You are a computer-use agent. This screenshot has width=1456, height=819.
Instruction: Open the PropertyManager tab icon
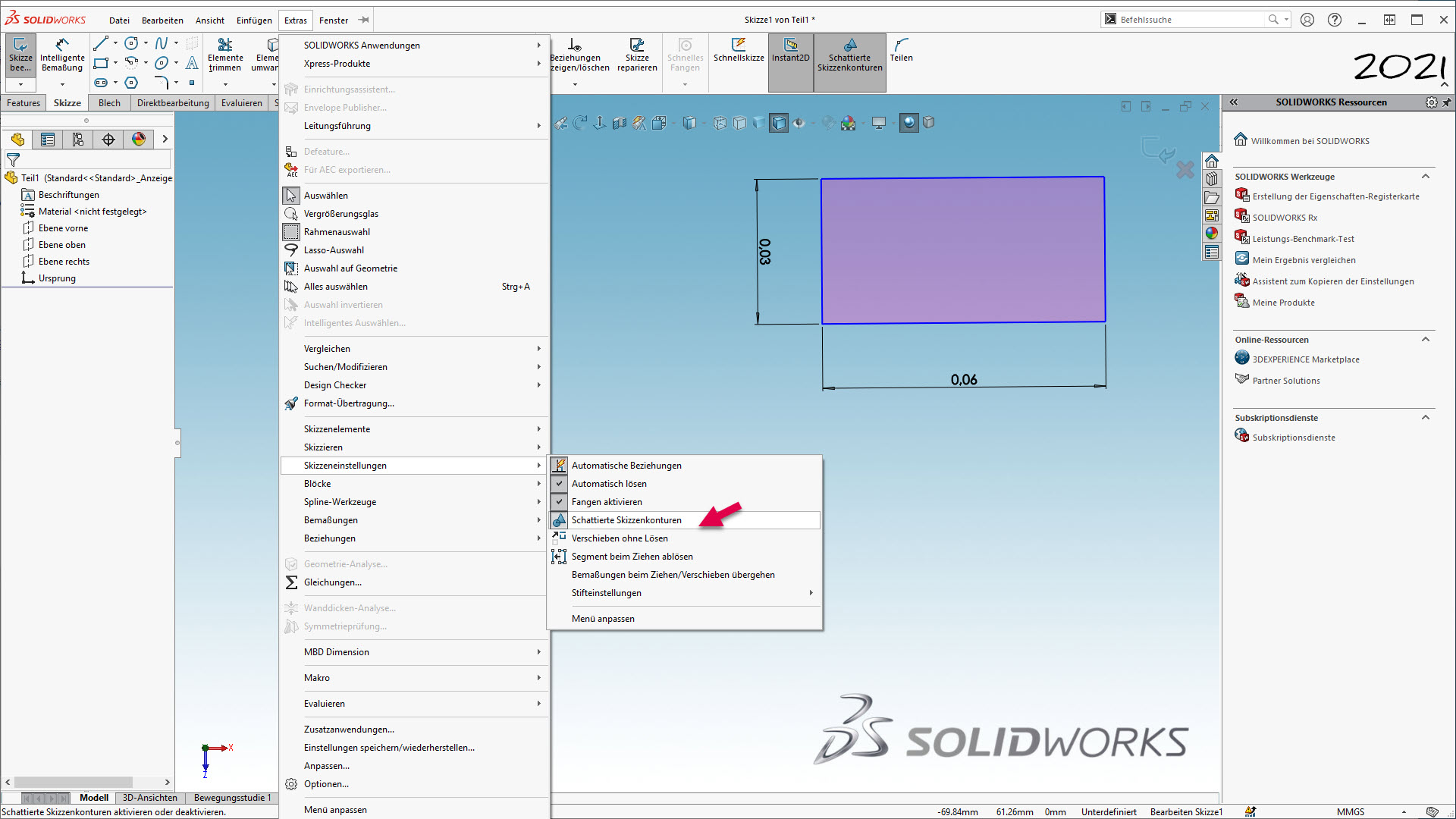tap(48, 139)
